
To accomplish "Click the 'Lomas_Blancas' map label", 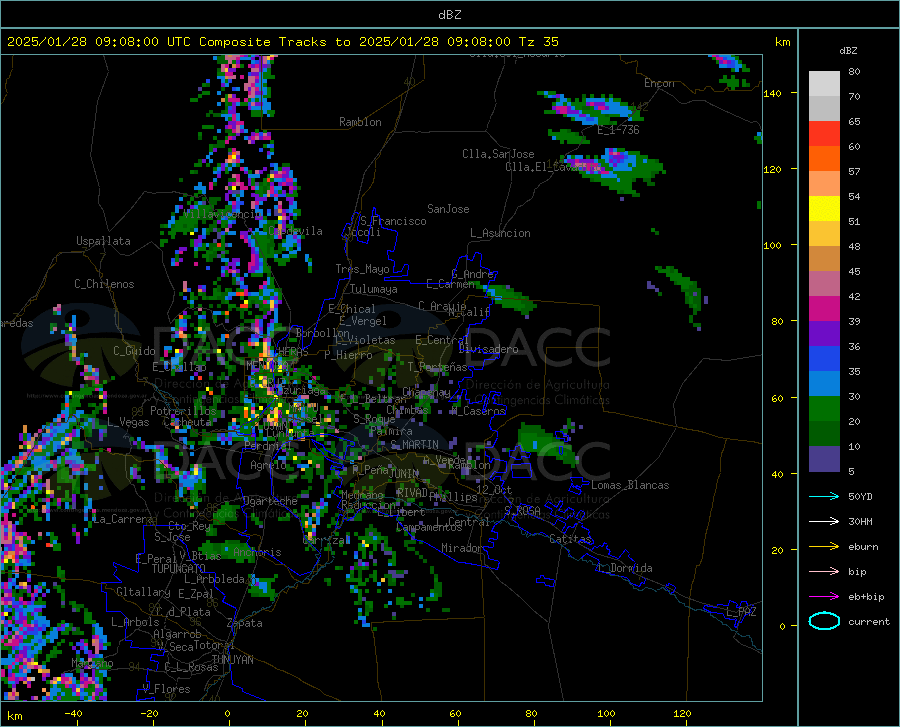I will click(630, 485).
